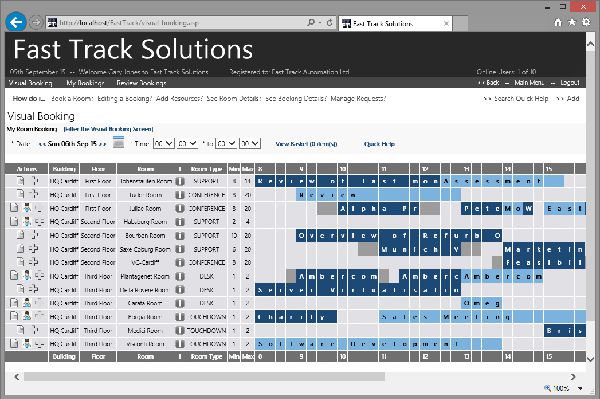Open the start time hour dropdown

[164, 144]
